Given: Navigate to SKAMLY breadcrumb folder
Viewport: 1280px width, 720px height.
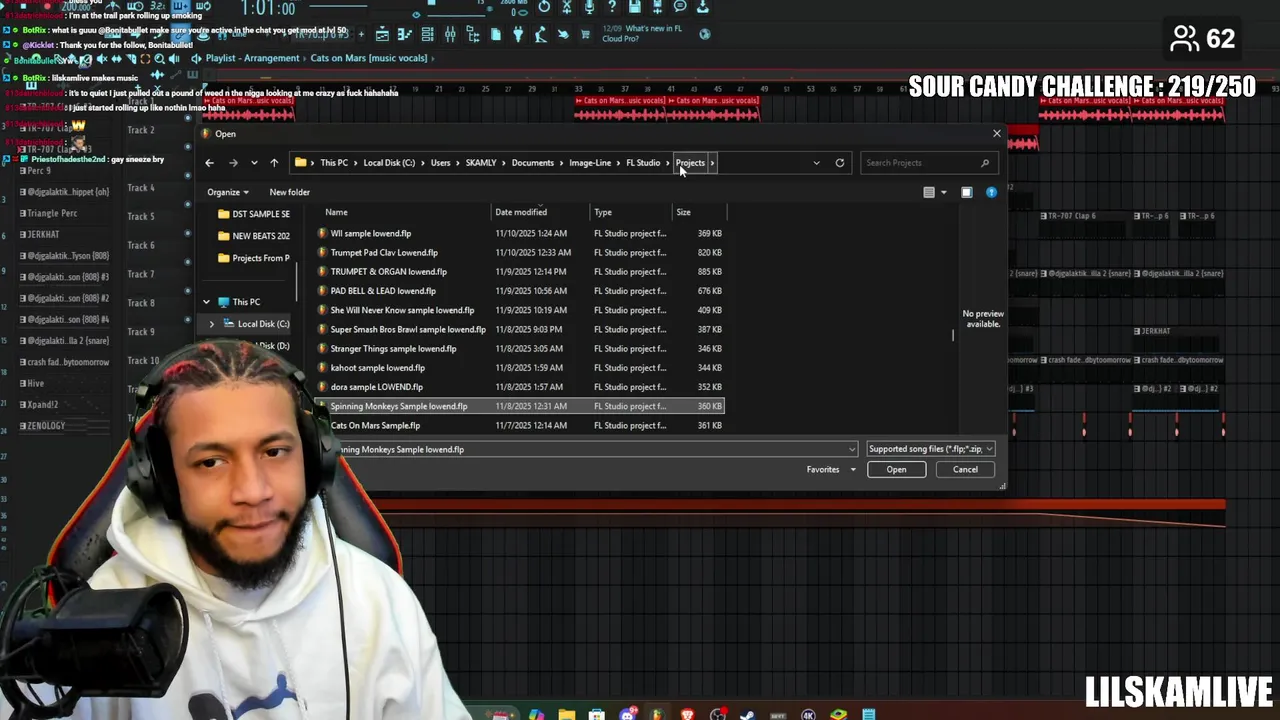Looking at the screenshot, I should pos(481,163).
